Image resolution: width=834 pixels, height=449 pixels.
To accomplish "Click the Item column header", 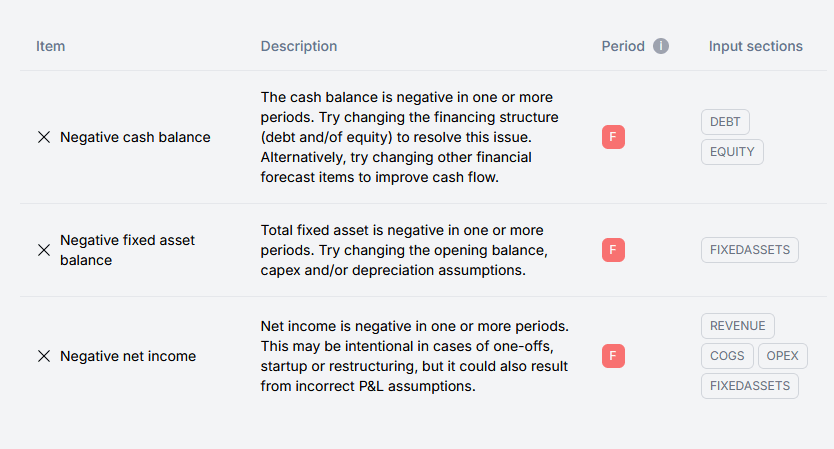I will (51, 46).
